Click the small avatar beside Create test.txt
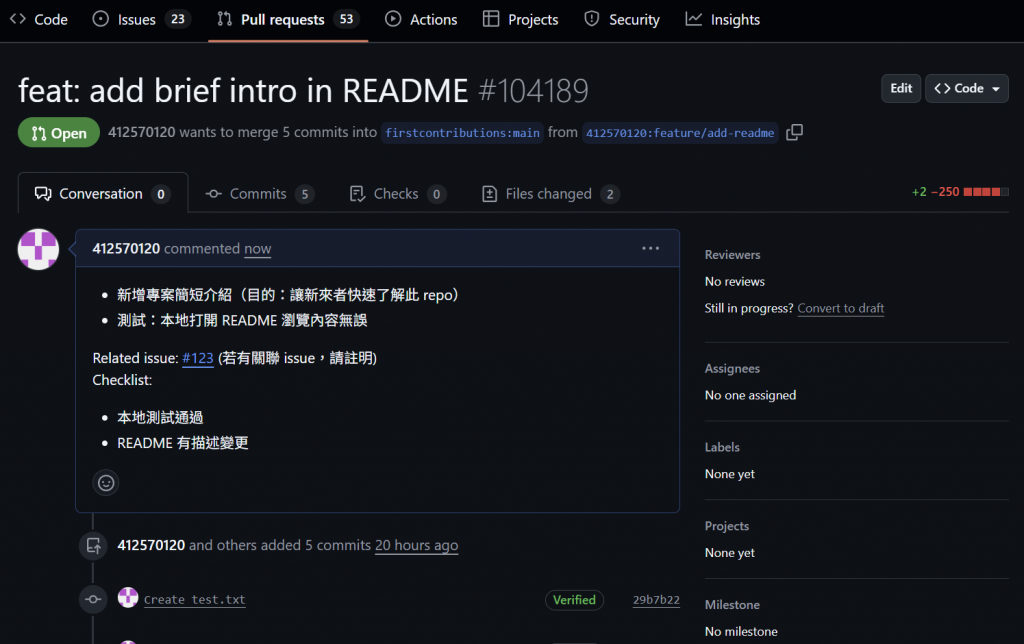Screen dimensions: 1024x644 tap(128, 598)
